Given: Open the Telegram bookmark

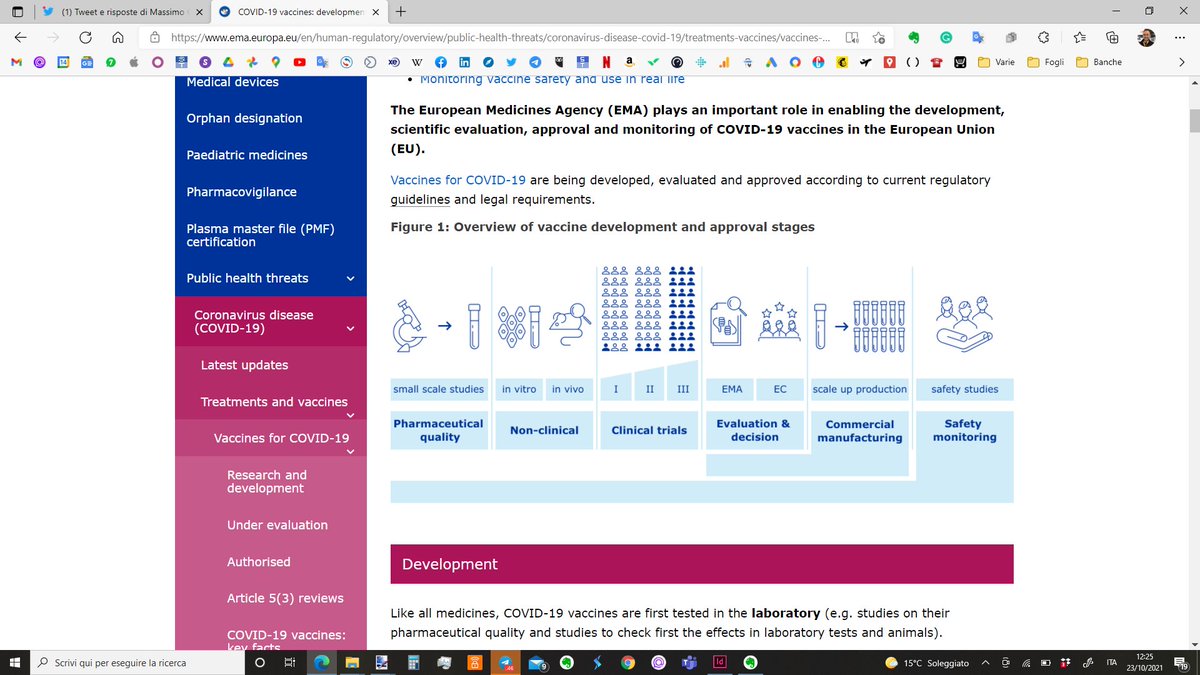Looking at the screenshot, I should point(535,62).
